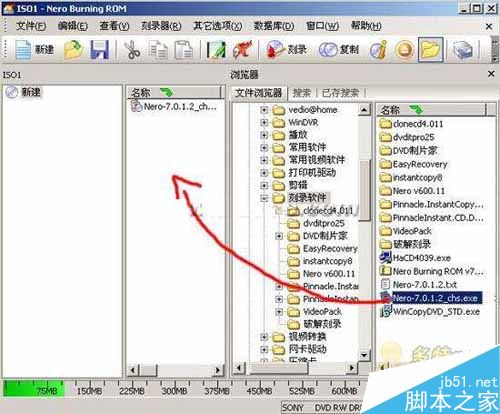Click the Paste clipboard icon
The width and height of the screenshot is (500, 414).
point(183,50)
